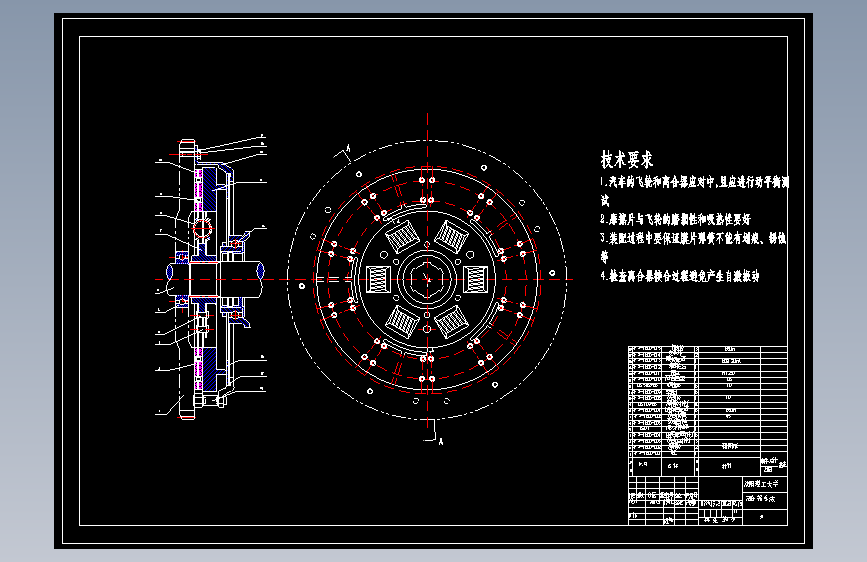Click the HT200 material cell in parts list
The width and height of the screenshot is (867, 562).
point(729,373)
